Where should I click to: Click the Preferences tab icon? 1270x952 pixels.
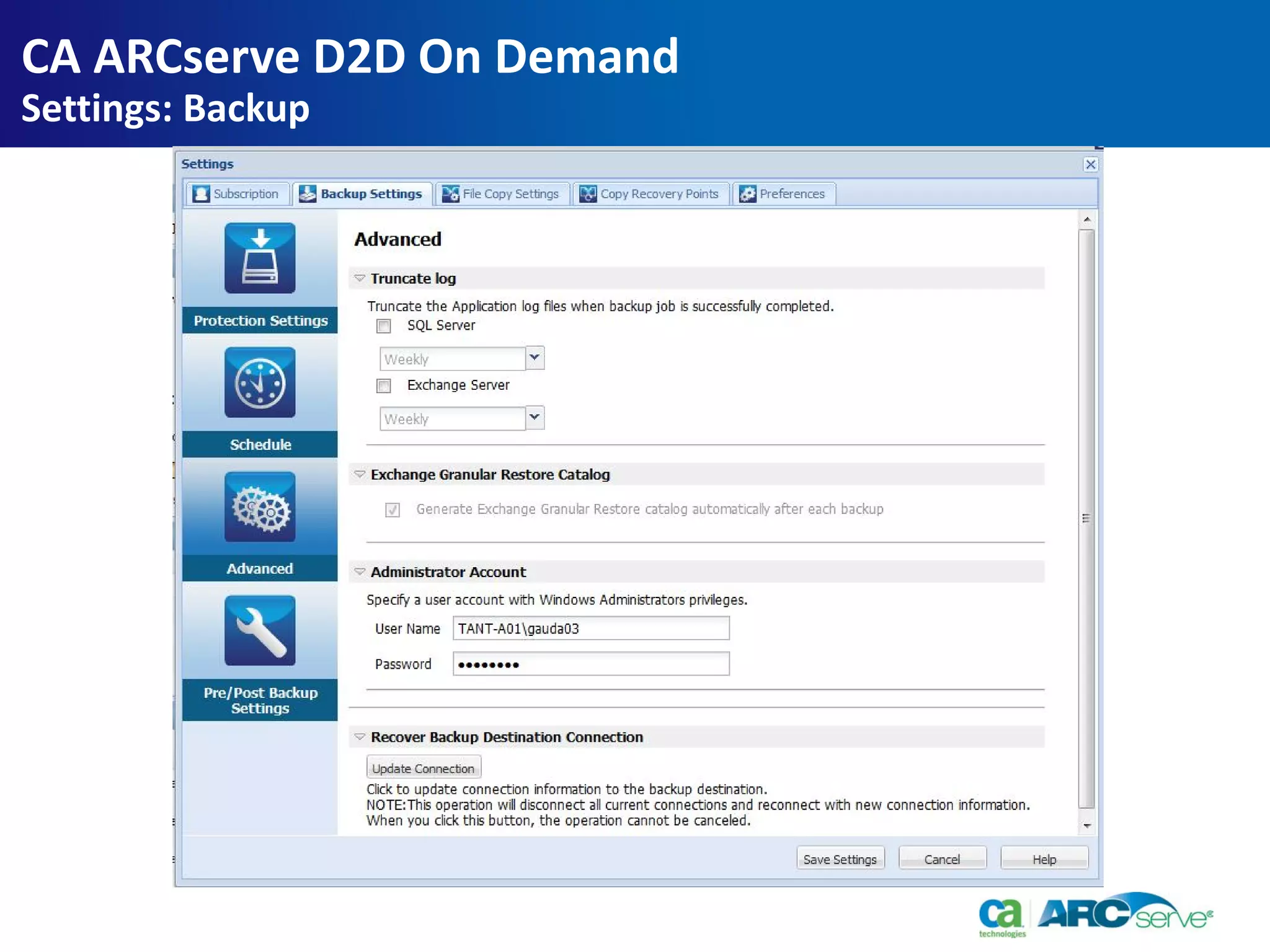click(748, 194)
